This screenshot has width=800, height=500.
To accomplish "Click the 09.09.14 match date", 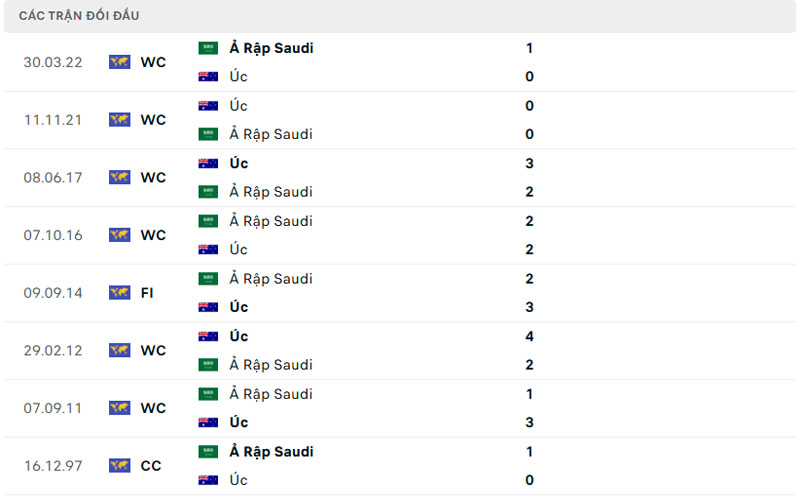I will click(53, 293).
